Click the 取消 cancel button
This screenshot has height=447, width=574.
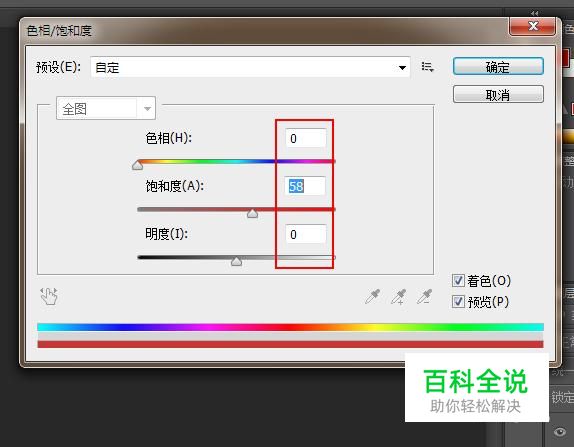pyautogui.click(x=498, y=95)
